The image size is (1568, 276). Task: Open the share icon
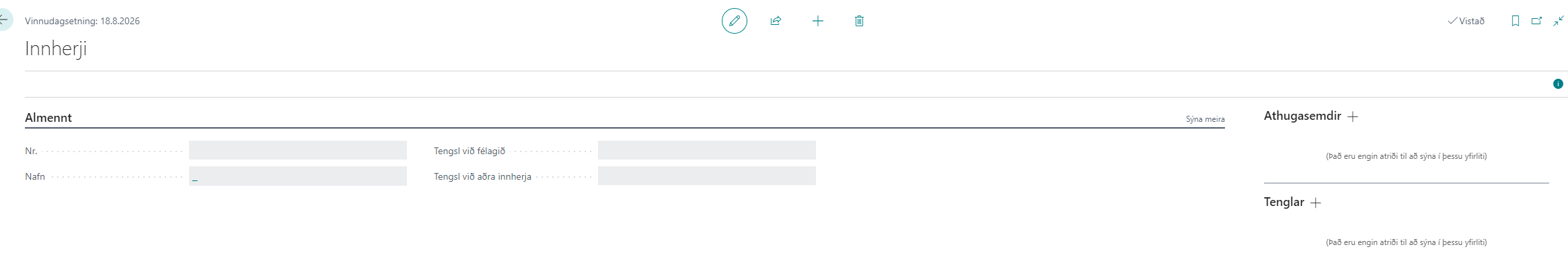[x=776, y=21]
